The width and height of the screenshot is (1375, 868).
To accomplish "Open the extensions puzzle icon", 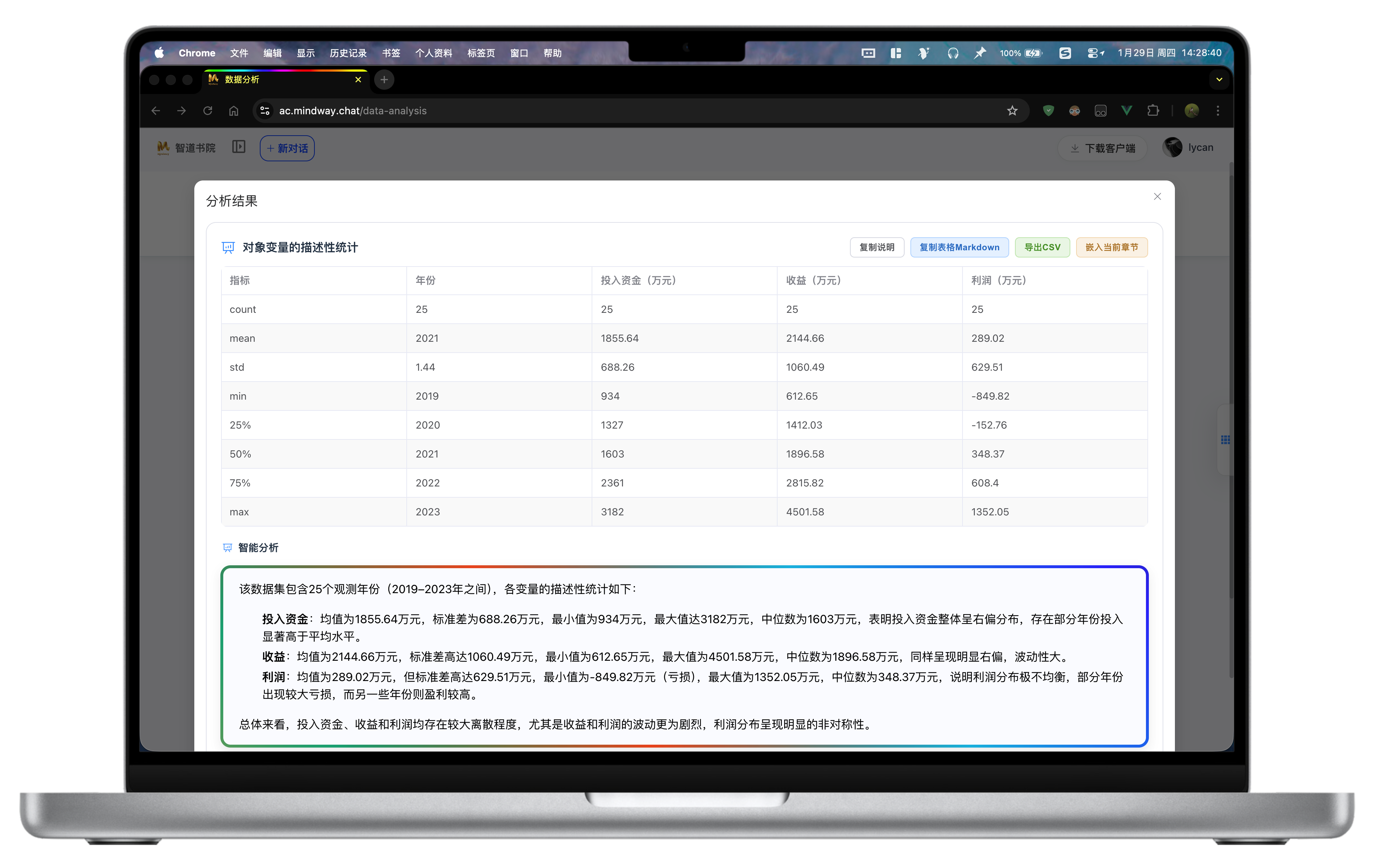I will tap(1153, 111).
